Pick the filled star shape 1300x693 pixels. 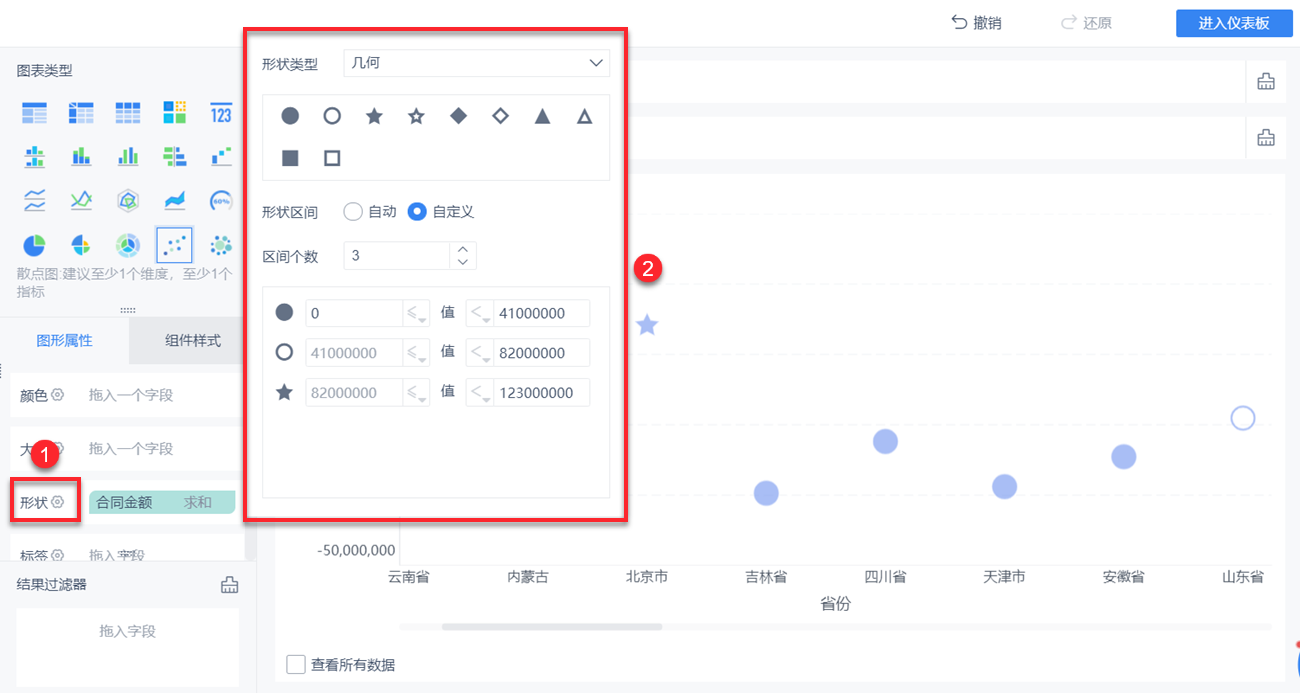(374, 116)
